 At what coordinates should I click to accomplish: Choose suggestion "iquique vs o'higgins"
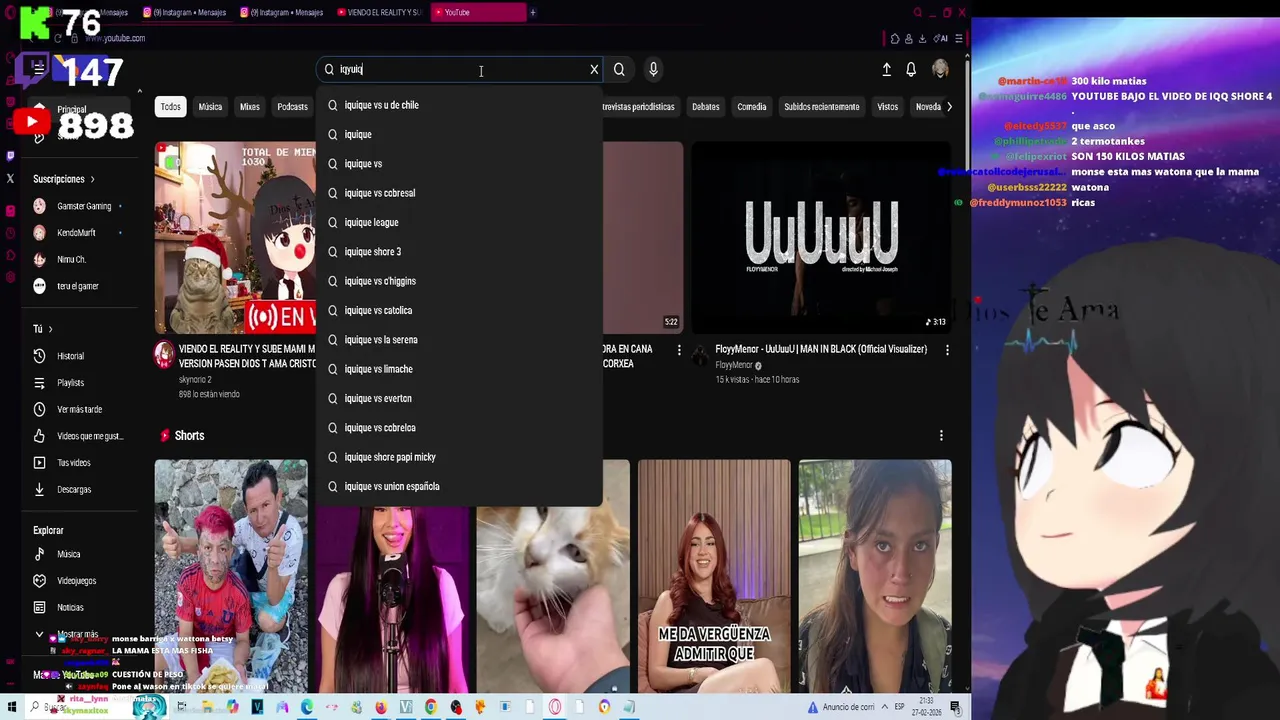459,281
